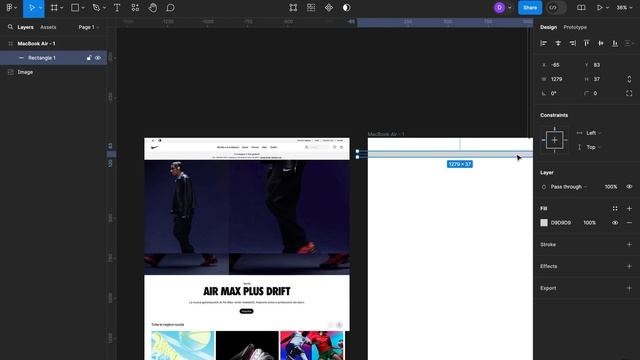Click the purple D user avatar
This screenshot has width=640, height=360.
click(x=499, y=8)
